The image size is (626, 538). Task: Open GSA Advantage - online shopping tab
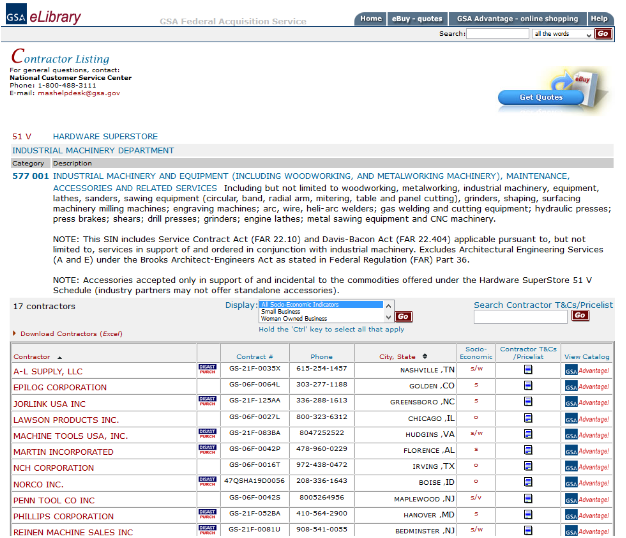tap(517, 19)
